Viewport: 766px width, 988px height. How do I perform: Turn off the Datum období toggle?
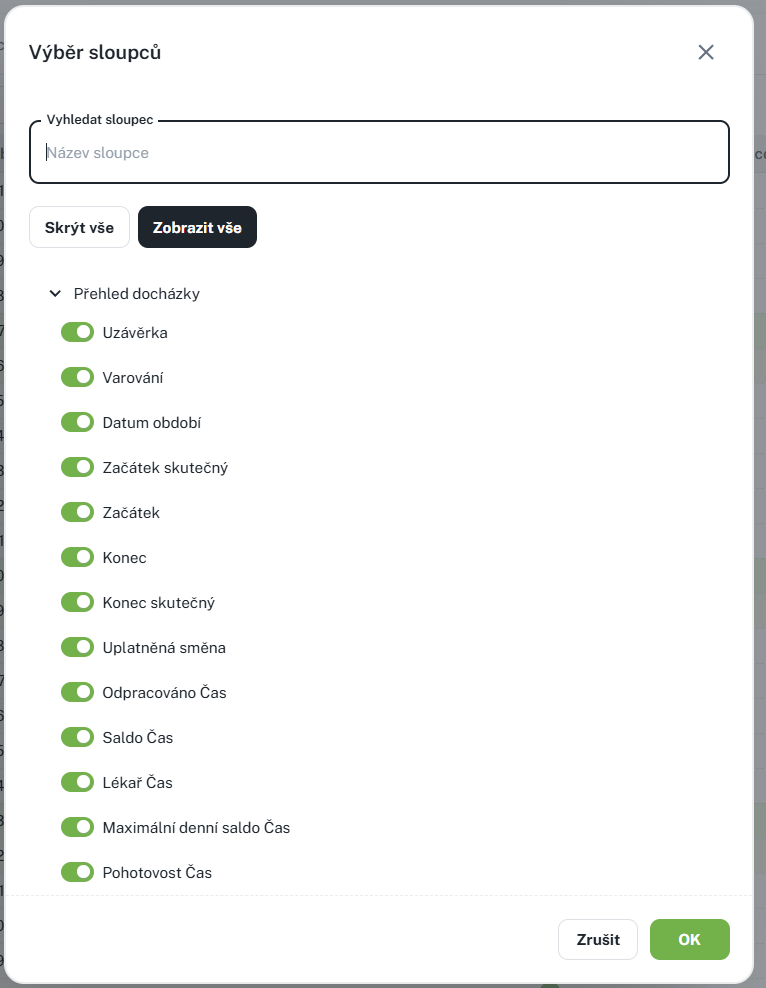[x=77, y=422]
